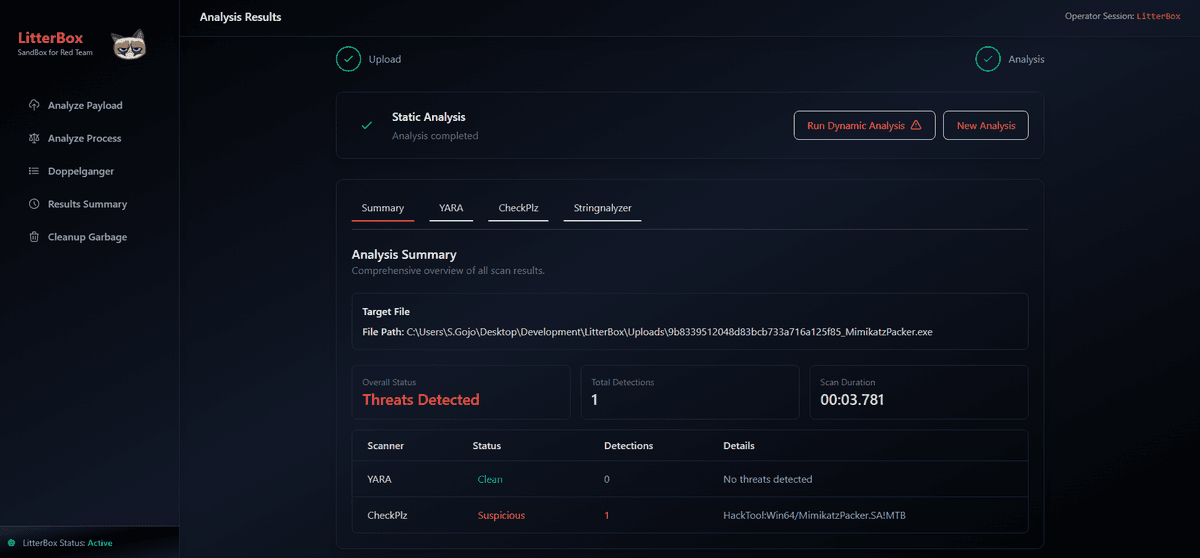Image resolution: width=1200 pixels, height=558 pixels.
Task: Click HackTool:Win64/MimikatzPacker.SA!MTB detail
Action: [813, 515]
